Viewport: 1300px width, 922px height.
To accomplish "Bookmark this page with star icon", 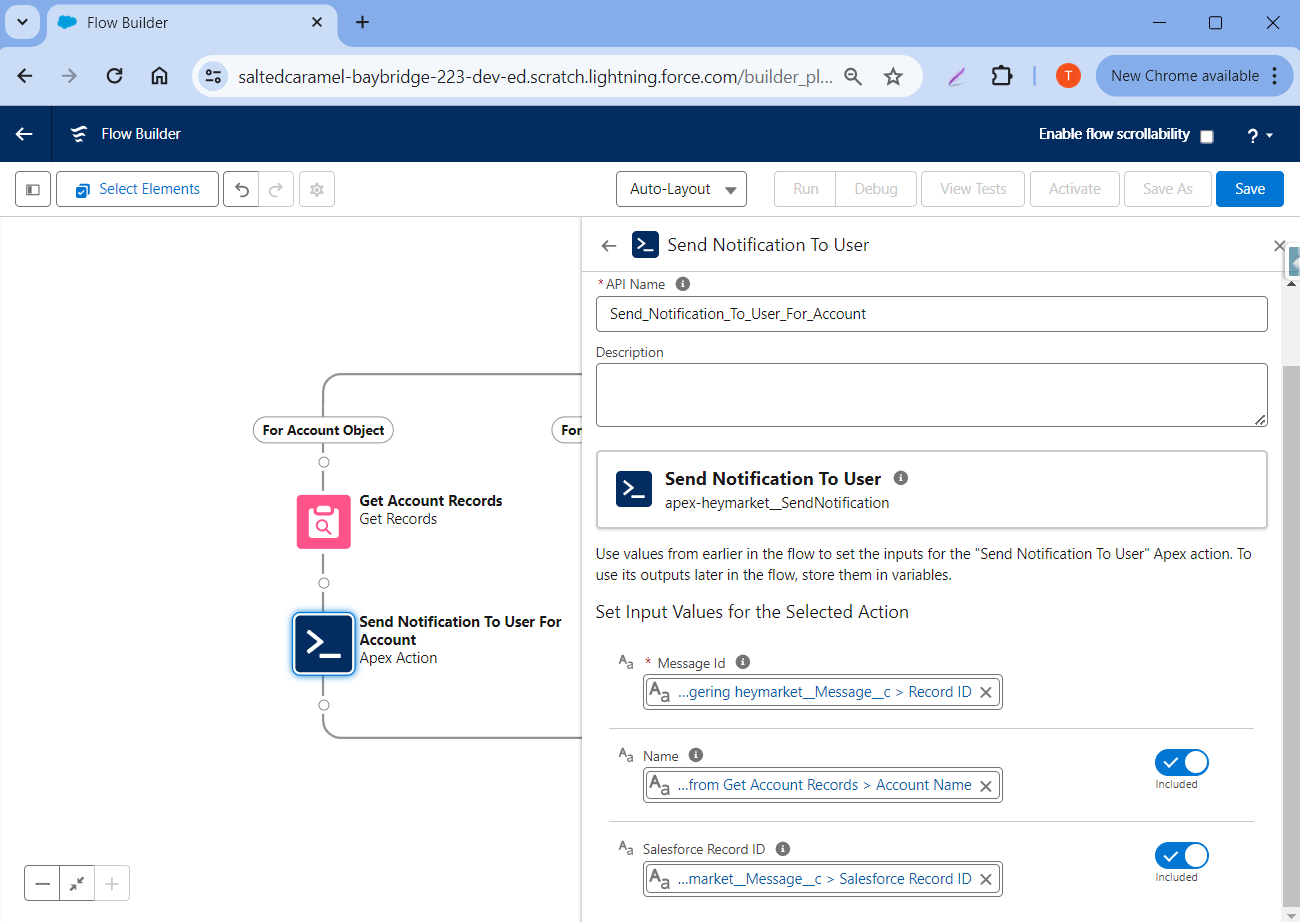I will tap(894, 76).
